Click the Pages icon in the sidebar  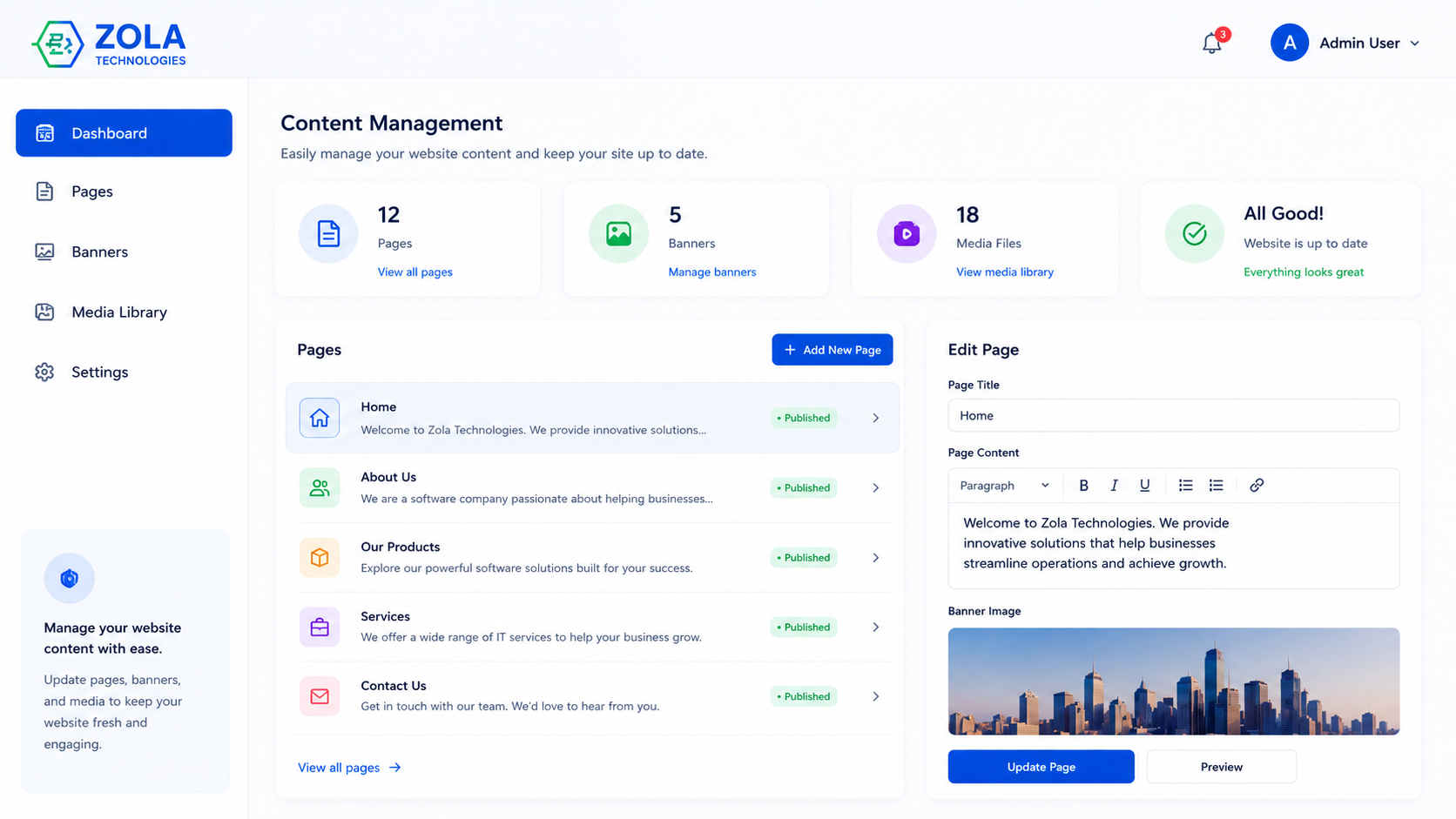click(x=44, y=191)
